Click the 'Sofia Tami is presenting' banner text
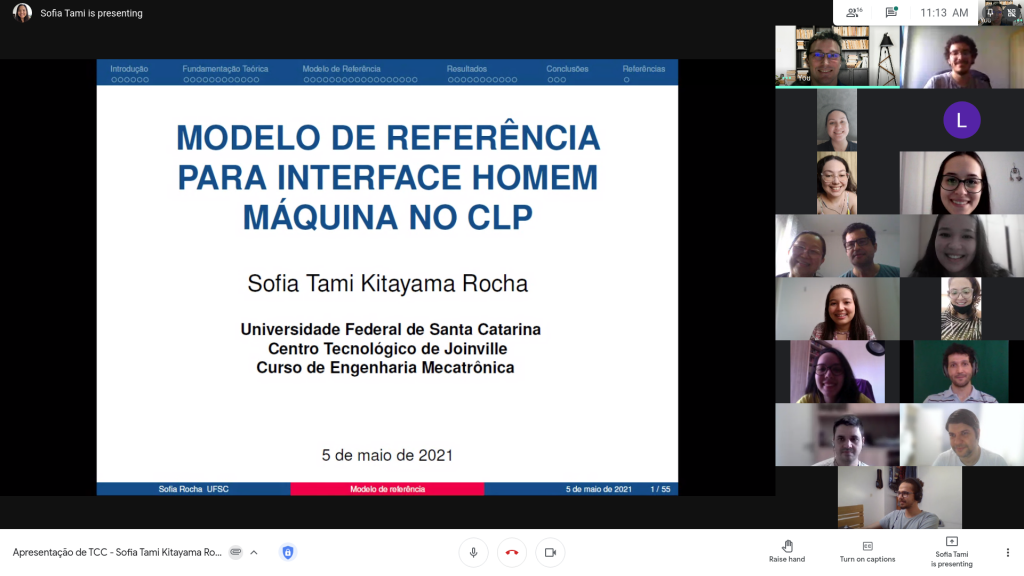 point(91,13)
